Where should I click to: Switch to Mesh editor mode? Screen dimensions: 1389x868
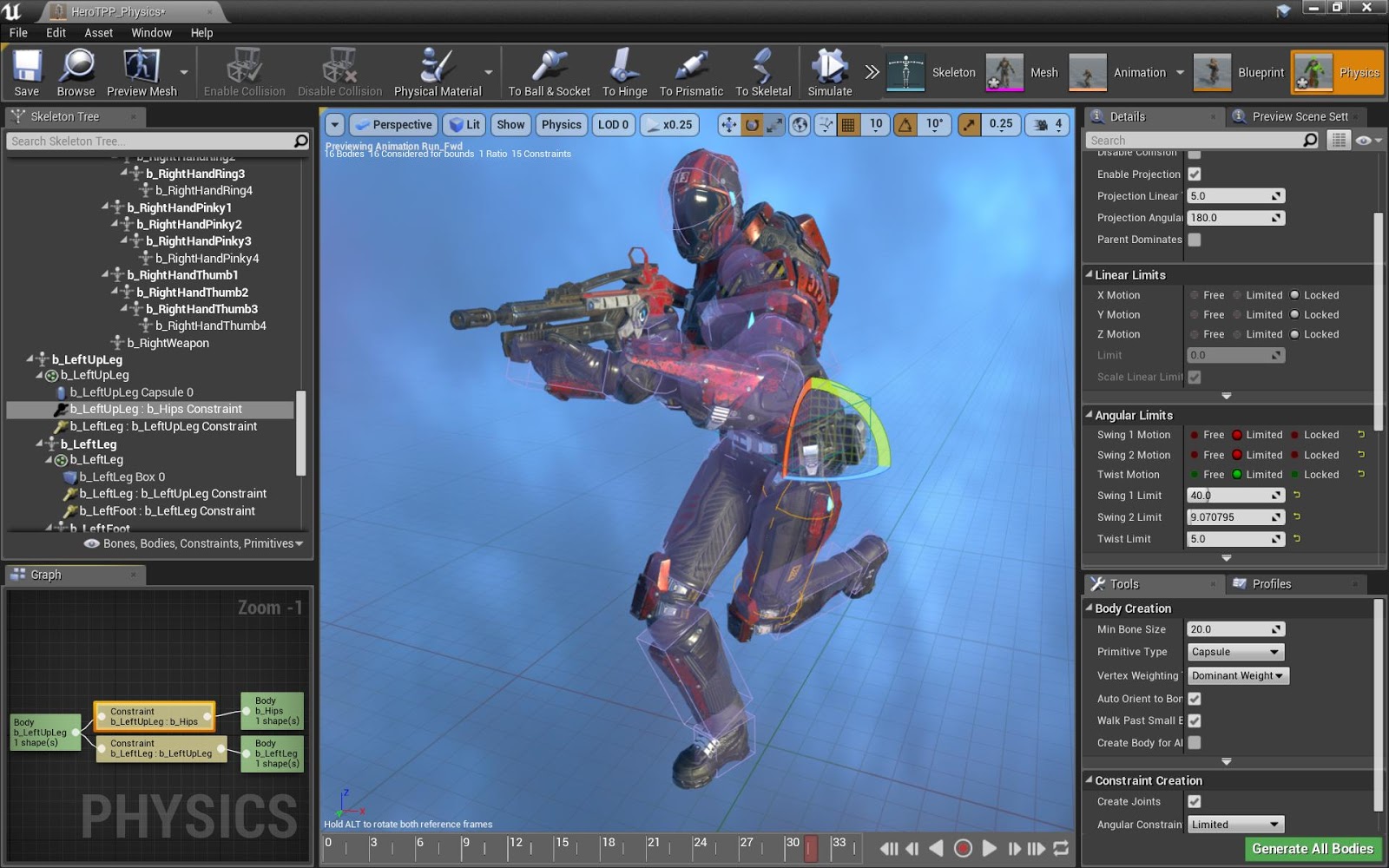click(1023, 72)
